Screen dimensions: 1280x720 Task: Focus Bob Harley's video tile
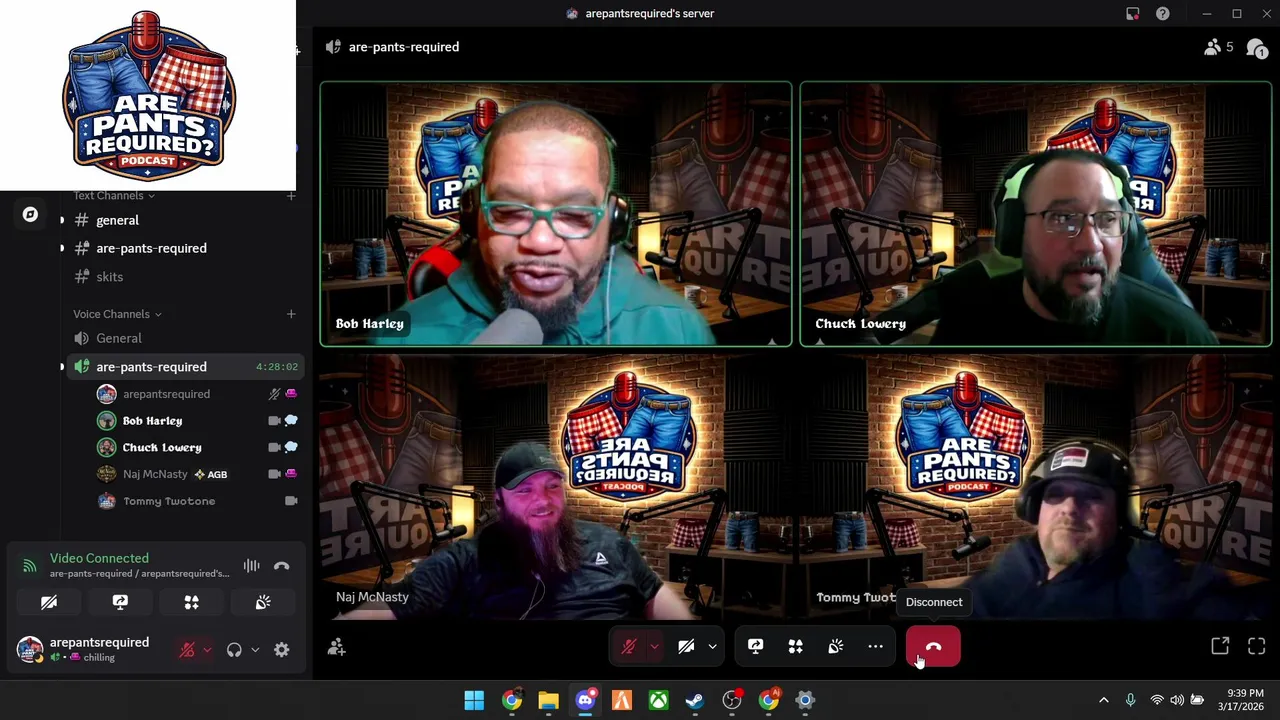click(556, 214)
